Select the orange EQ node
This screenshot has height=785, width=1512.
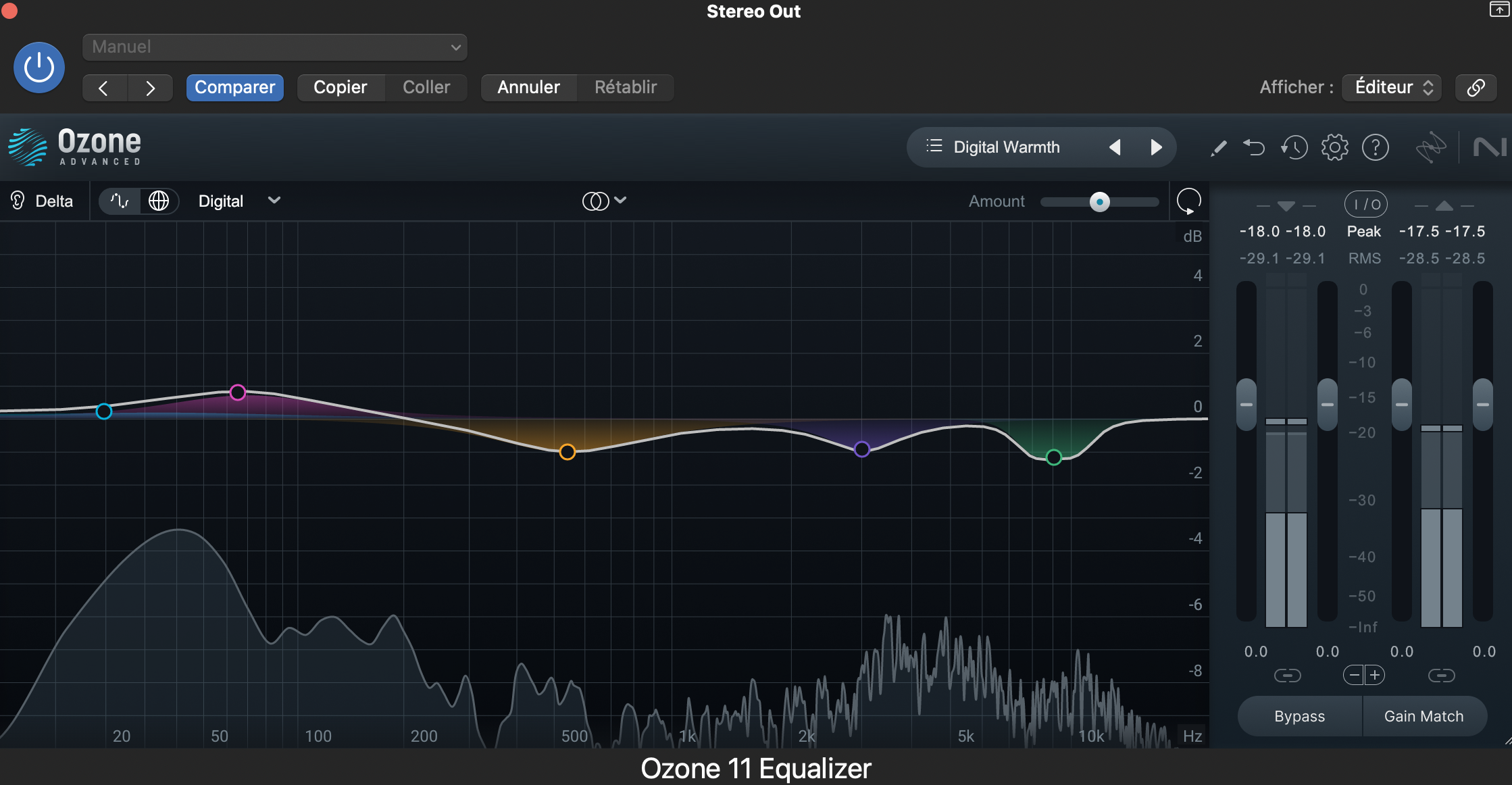pyautogui.click(x=568, y=452)
